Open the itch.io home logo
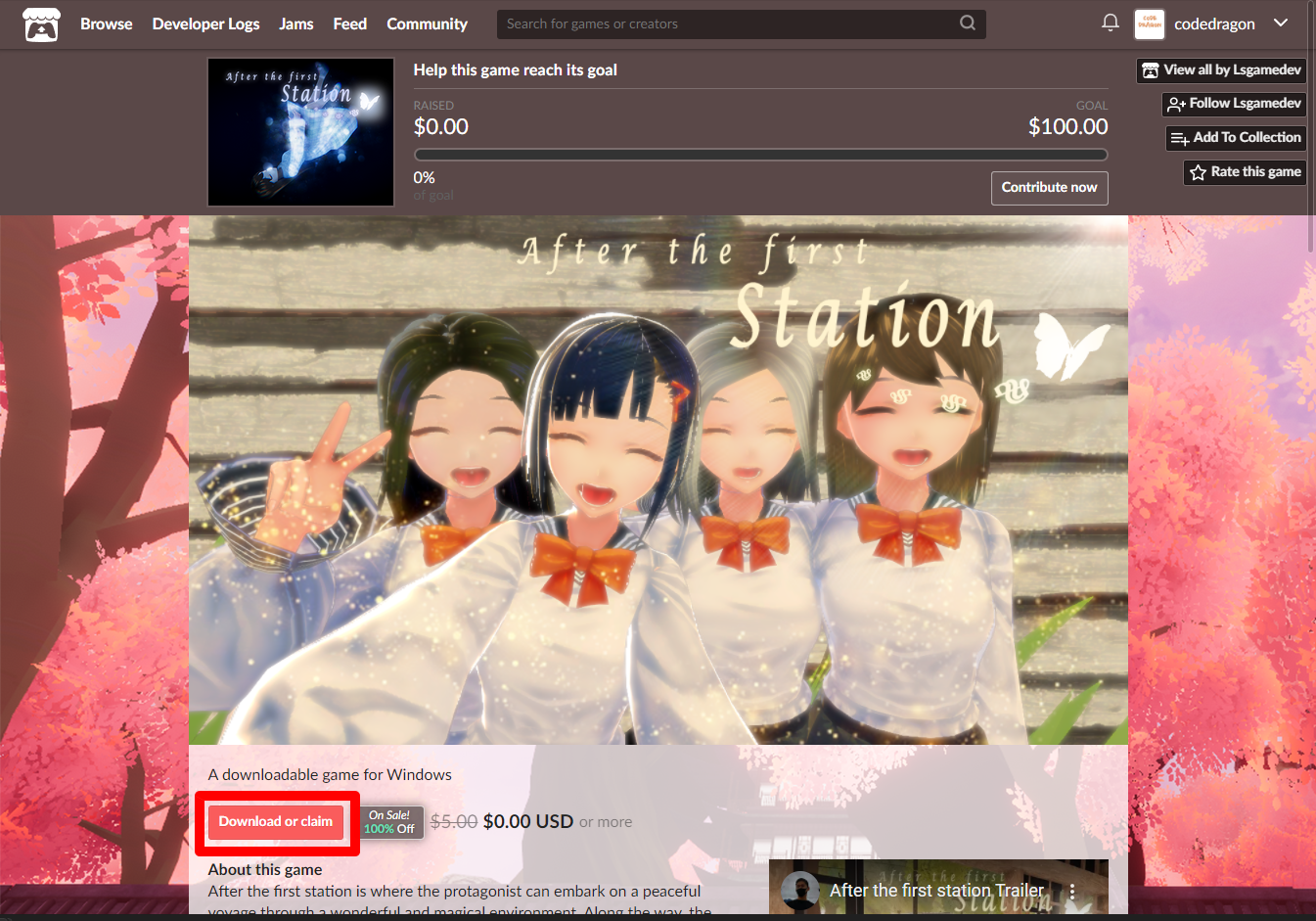The height and width of the screenshot is (921, 1316). click(x=41, y=24)
